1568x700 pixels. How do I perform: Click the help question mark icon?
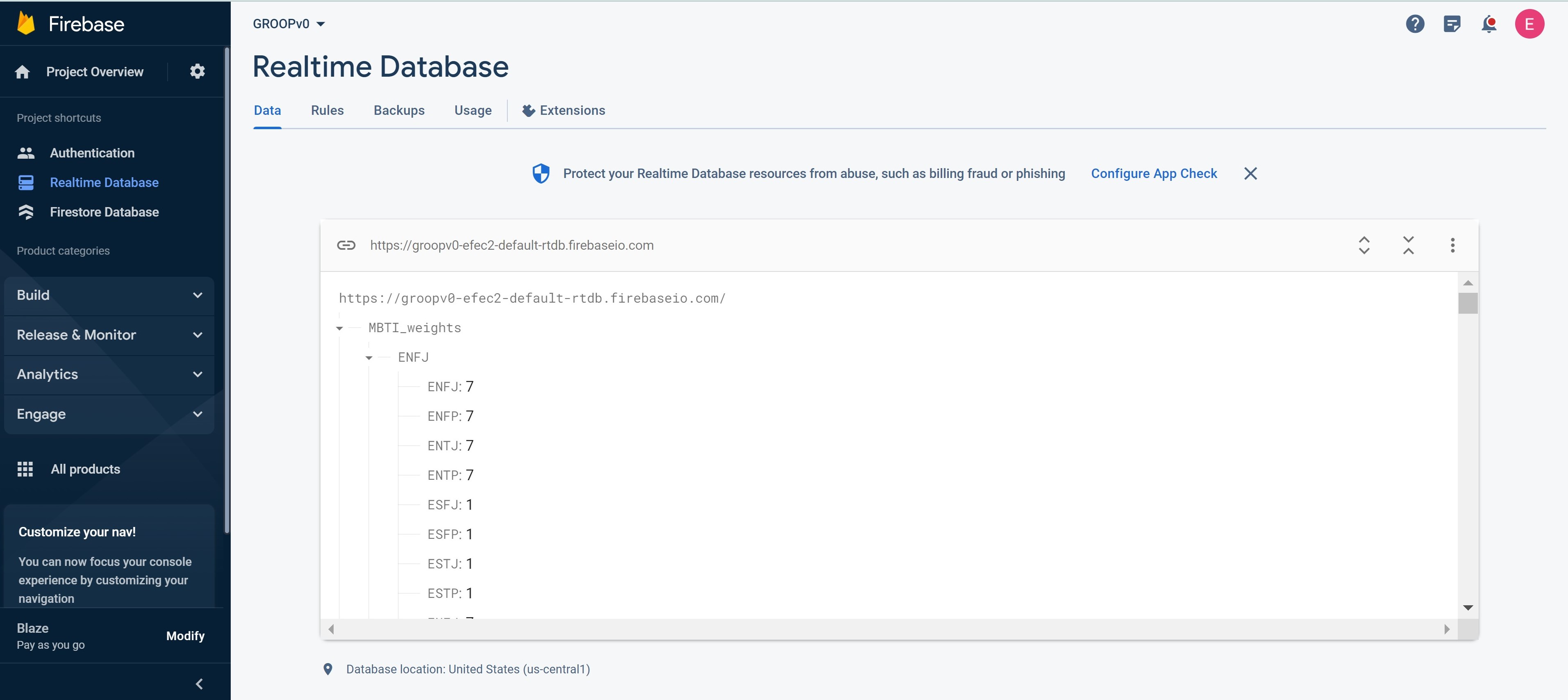[1415, 24]
